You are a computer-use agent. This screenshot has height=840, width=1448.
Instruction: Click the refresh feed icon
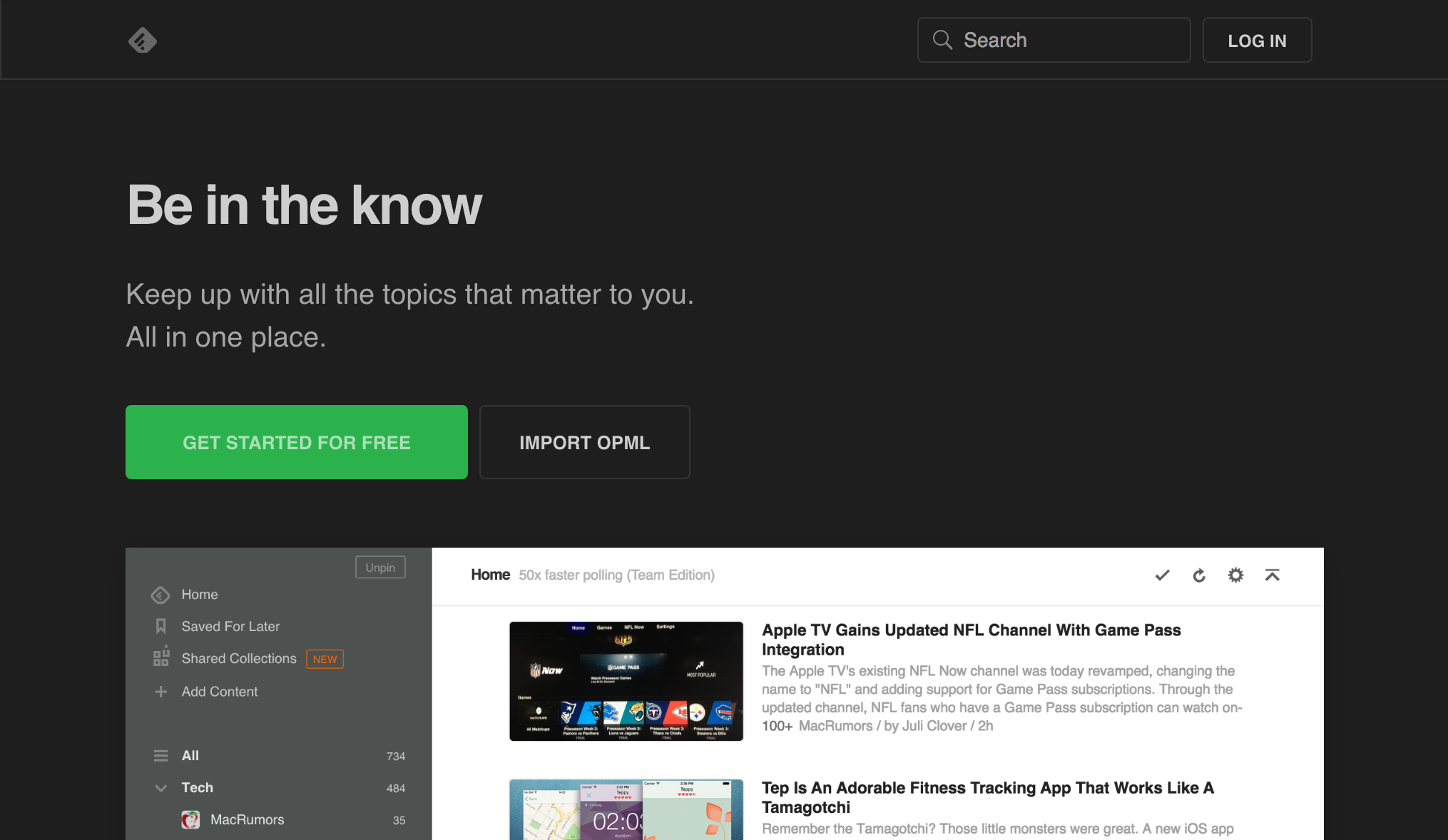point(1199,575)
